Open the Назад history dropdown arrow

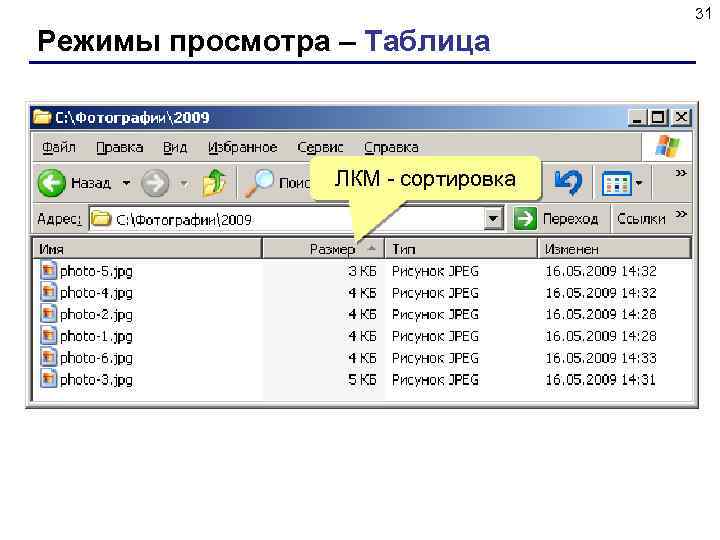[126, 183]
